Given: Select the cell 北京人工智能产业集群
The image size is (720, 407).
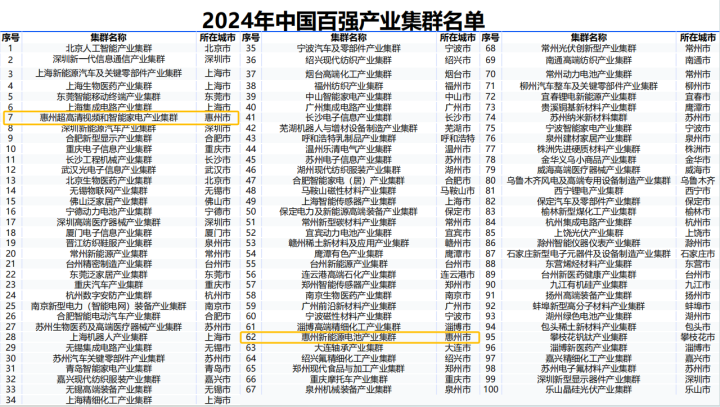Looking at the screenshot, I should click(108, 48).
